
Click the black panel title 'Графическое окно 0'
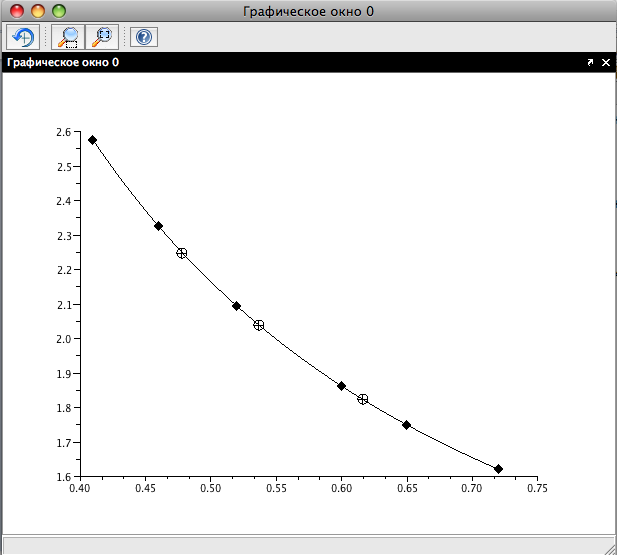click(63, 62)
